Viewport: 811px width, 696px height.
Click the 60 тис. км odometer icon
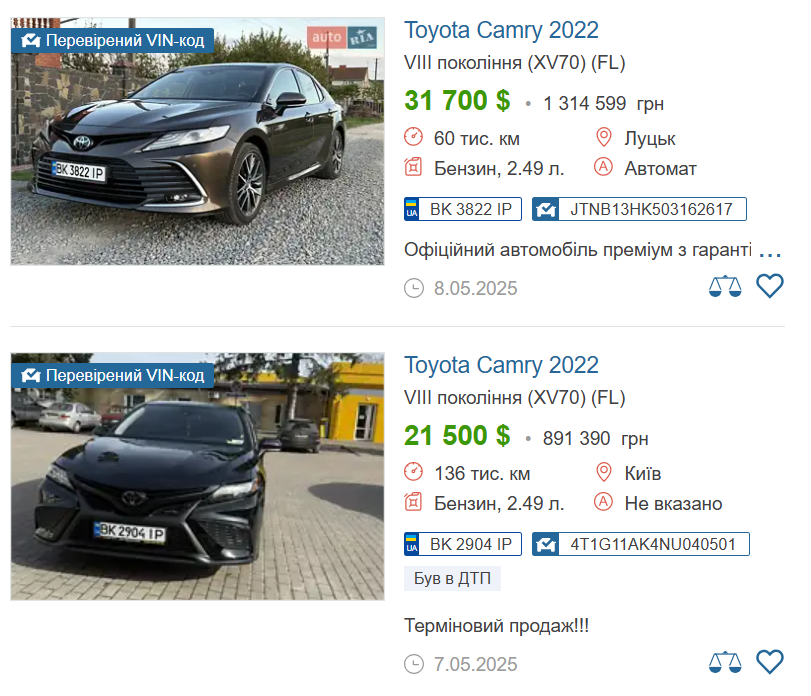414,138
